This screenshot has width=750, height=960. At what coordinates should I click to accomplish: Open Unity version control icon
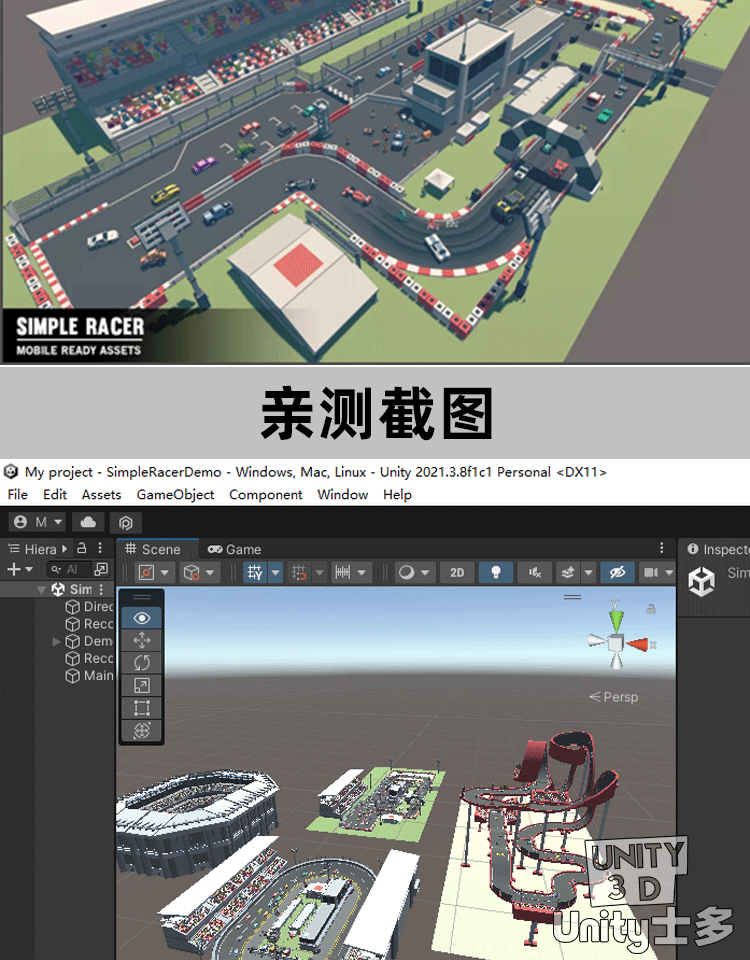126,522
